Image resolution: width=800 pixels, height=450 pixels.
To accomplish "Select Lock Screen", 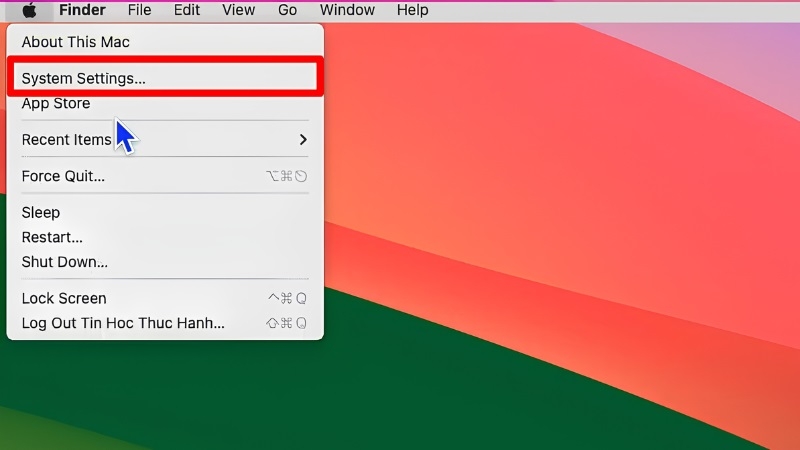I will click(x=165, y=298).
